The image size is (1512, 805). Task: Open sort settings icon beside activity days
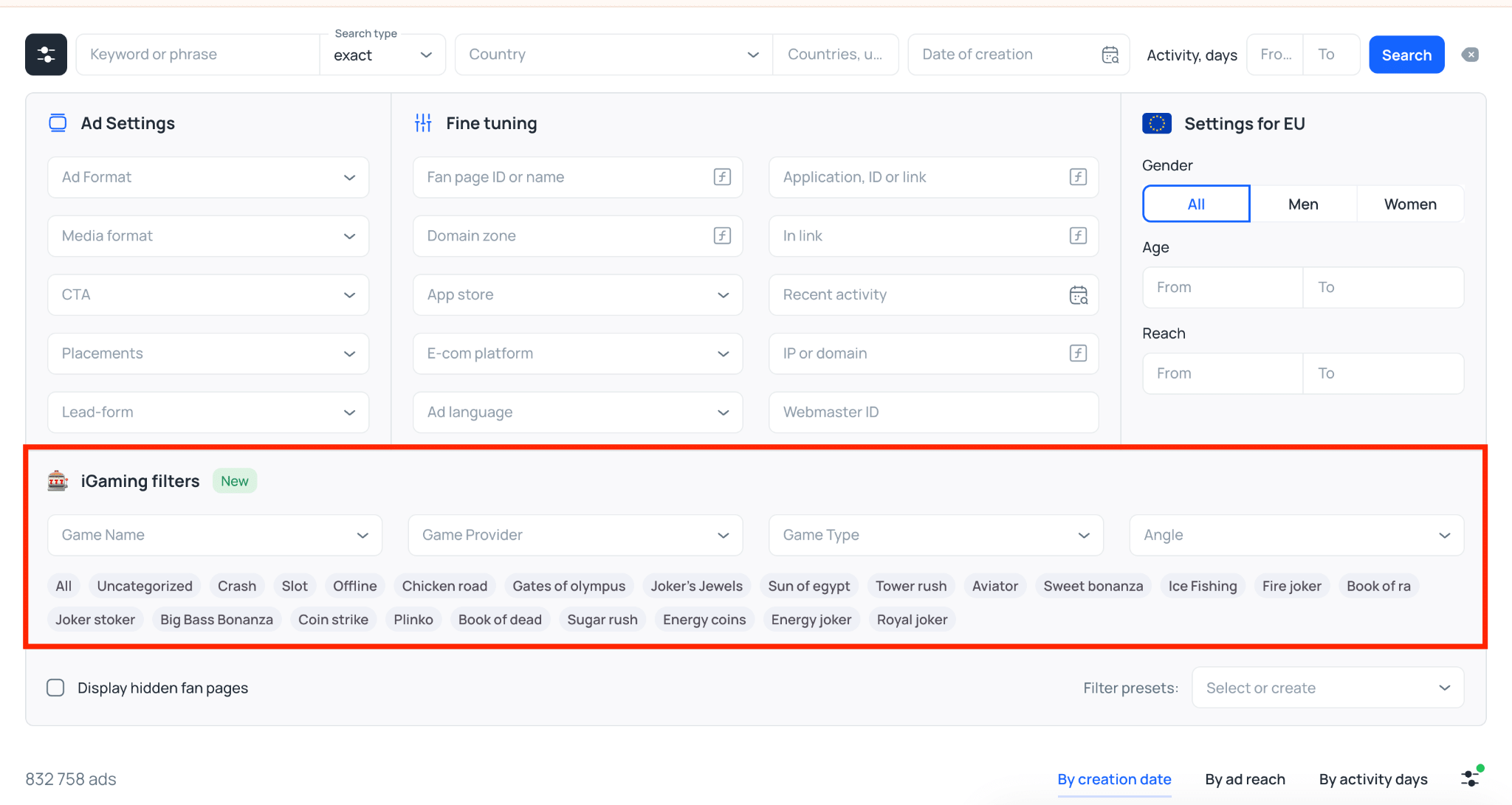(1471, 778)
